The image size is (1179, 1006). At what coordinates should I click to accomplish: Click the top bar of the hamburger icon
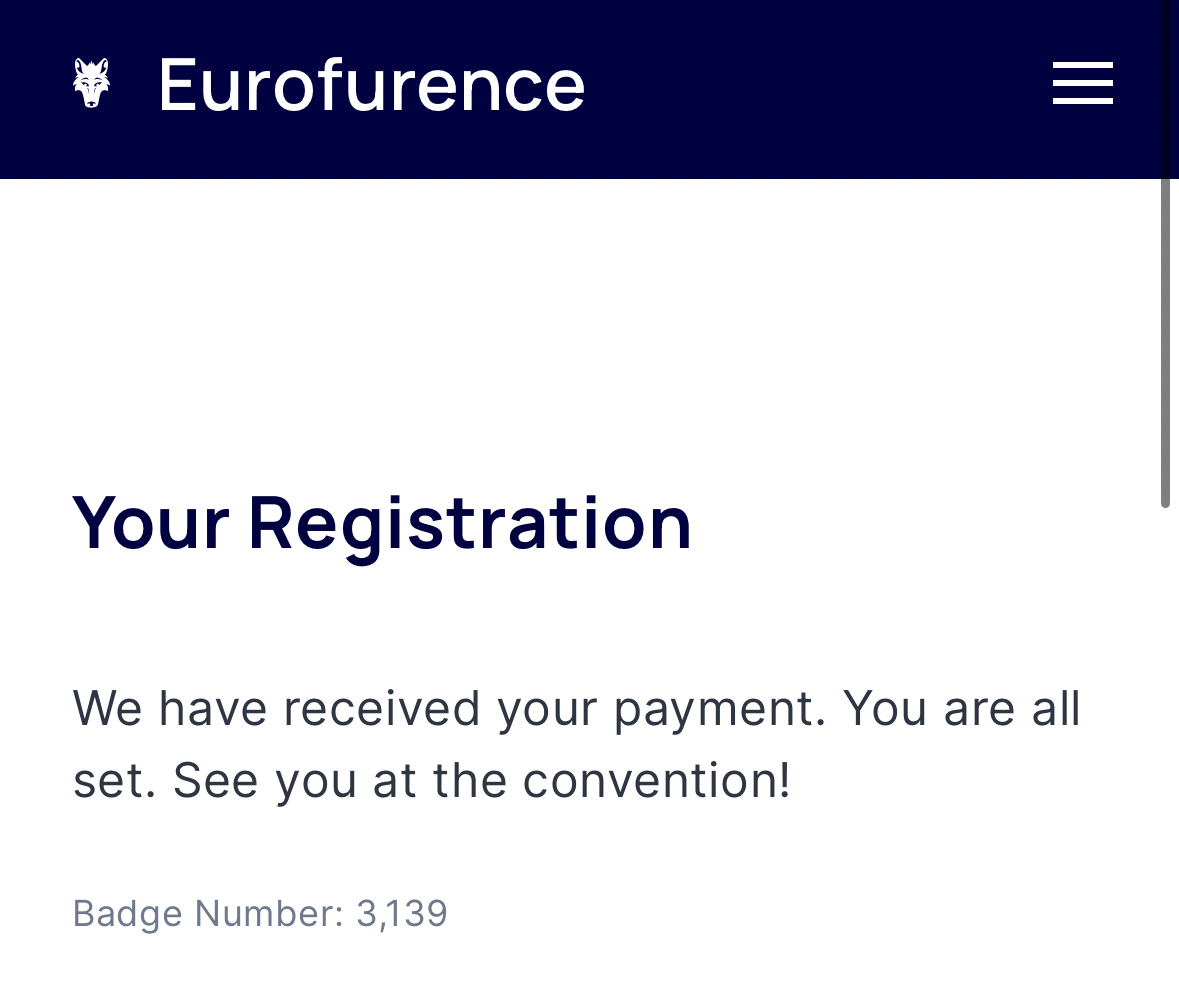pos(1082,66)
